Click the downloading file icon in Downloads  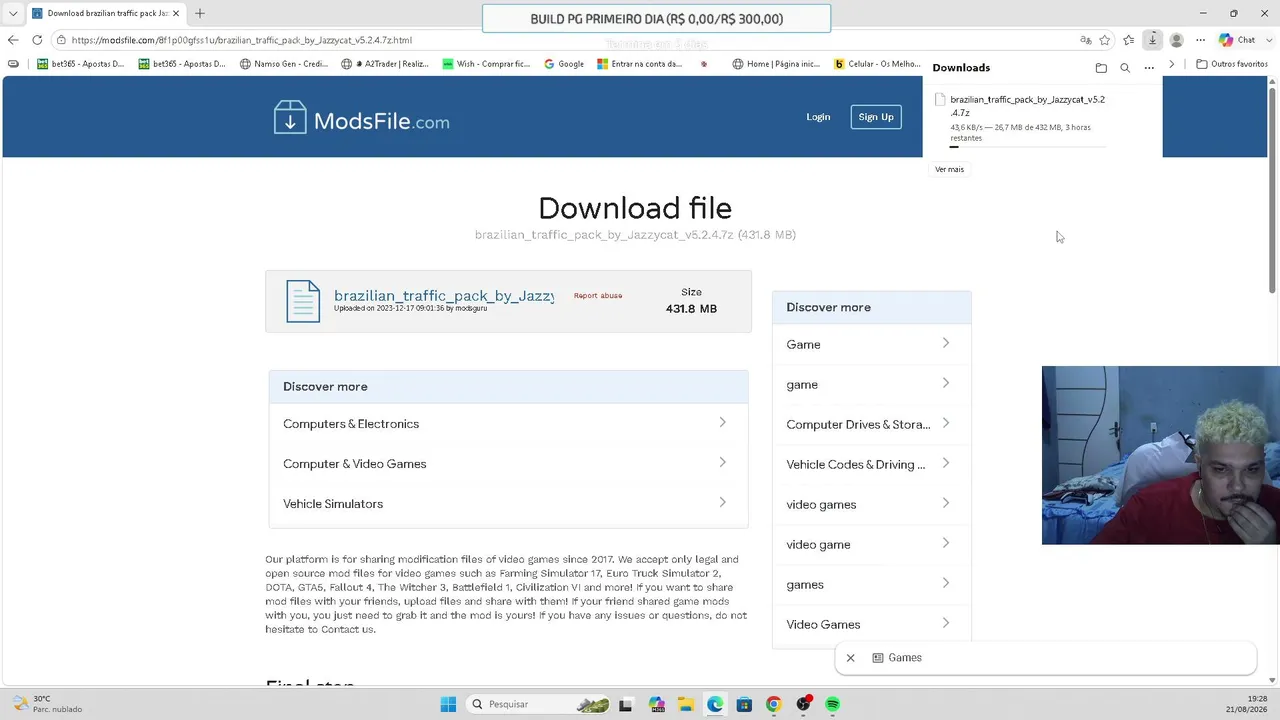point(940,100)
